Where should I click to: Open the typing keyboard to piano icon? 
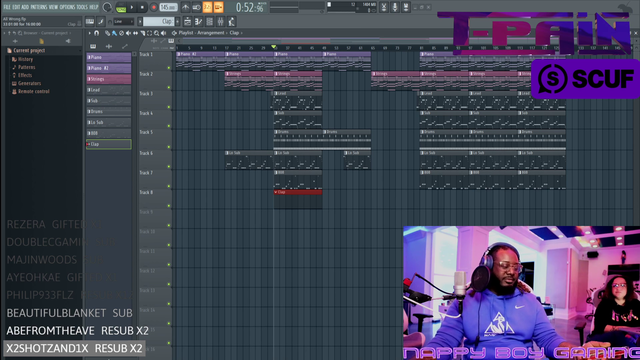(x=90, y=22)
